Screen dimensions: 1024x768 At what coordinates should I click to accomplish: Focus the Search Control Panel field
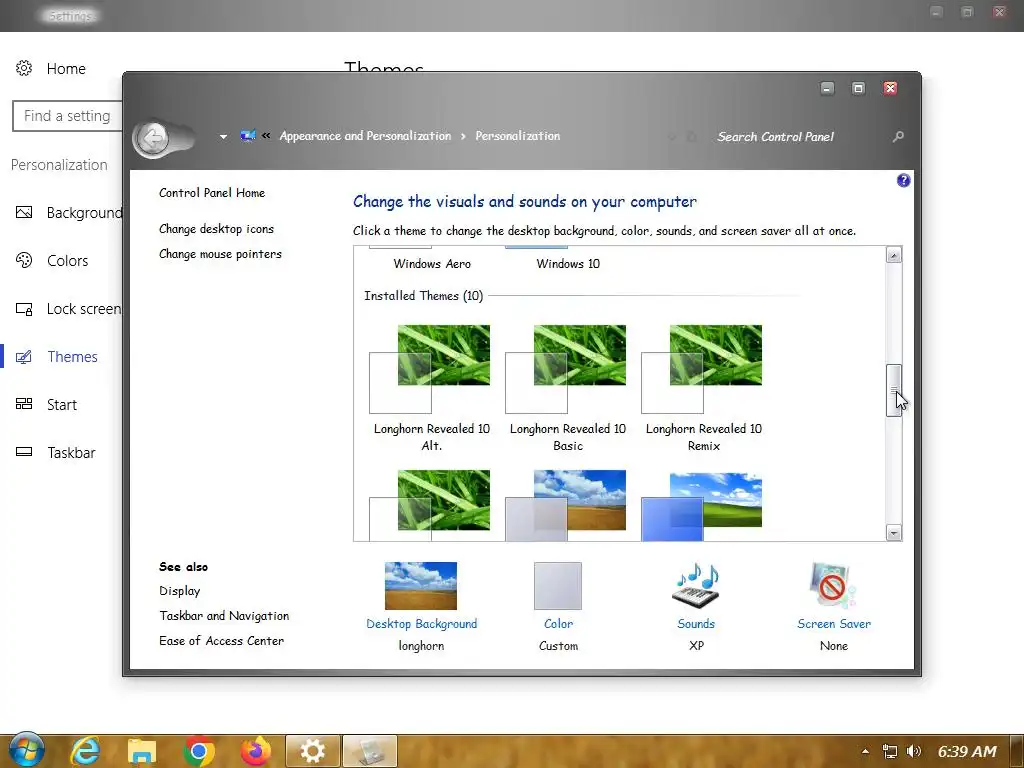[x=775, y=136]
